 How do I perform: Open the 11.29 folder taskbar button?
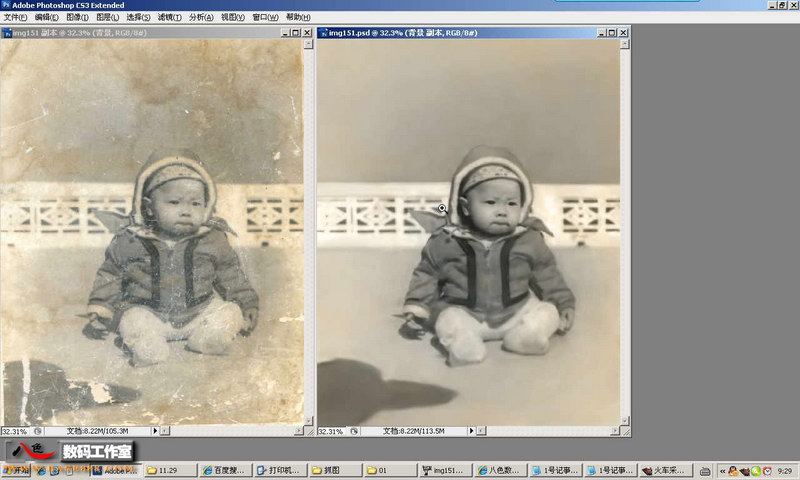coord(170,470)
